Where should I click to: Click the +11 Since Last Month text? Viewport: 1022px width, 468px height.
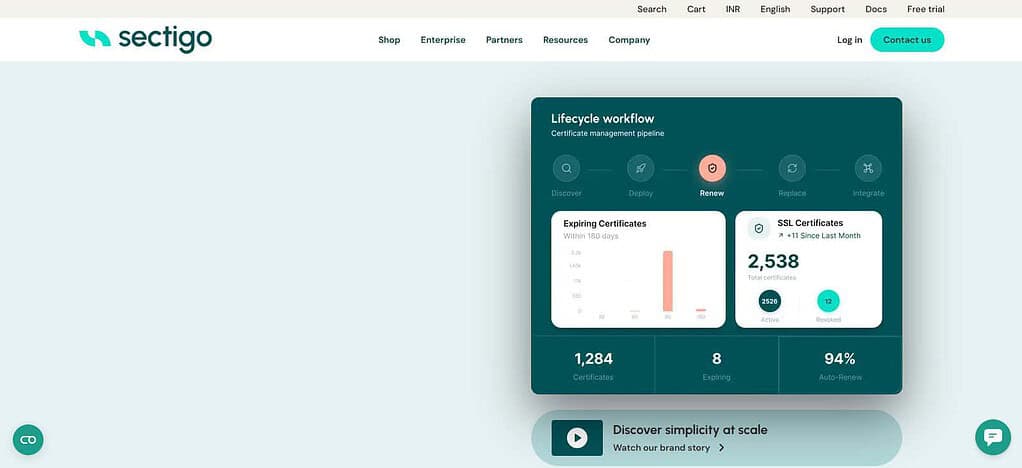pyautogui.click(x=824, y=236)
